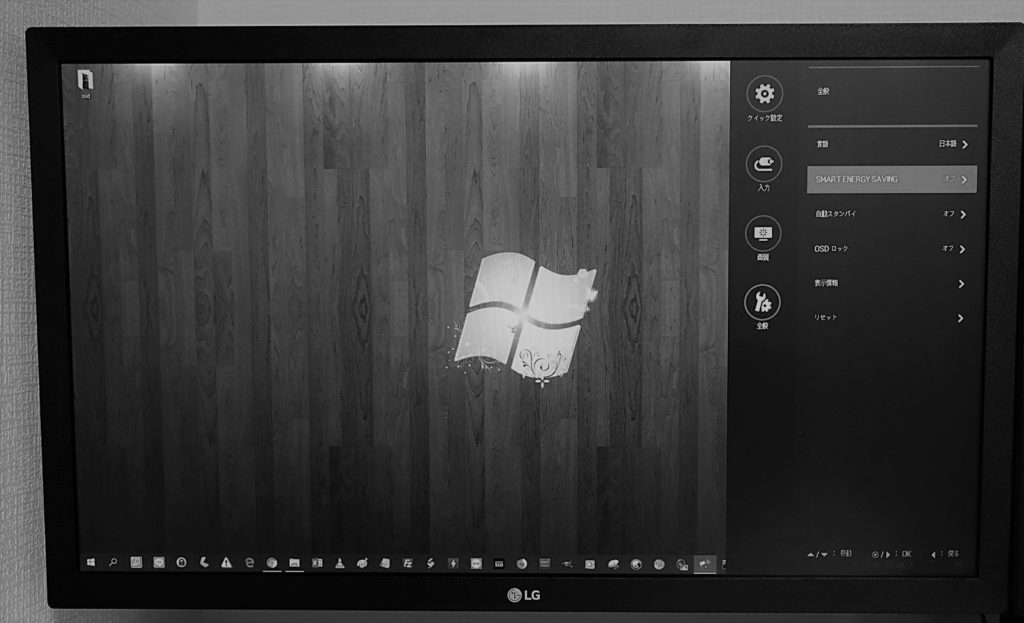Select the OSD ロック menu label

831,249
